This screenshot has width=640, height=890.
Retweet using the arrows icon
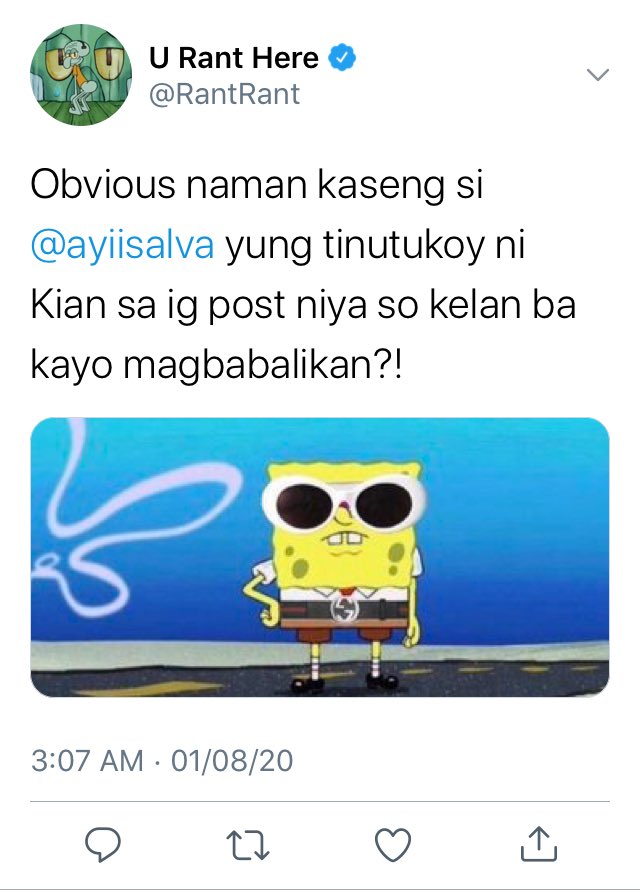(247, 845)
